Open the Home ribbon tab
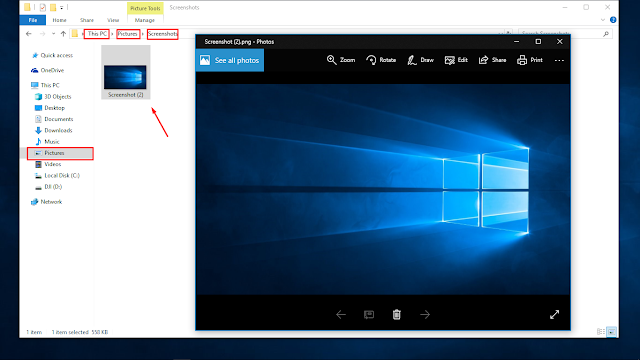The height and width of the screenshot is (360, 640). point(59,20)
